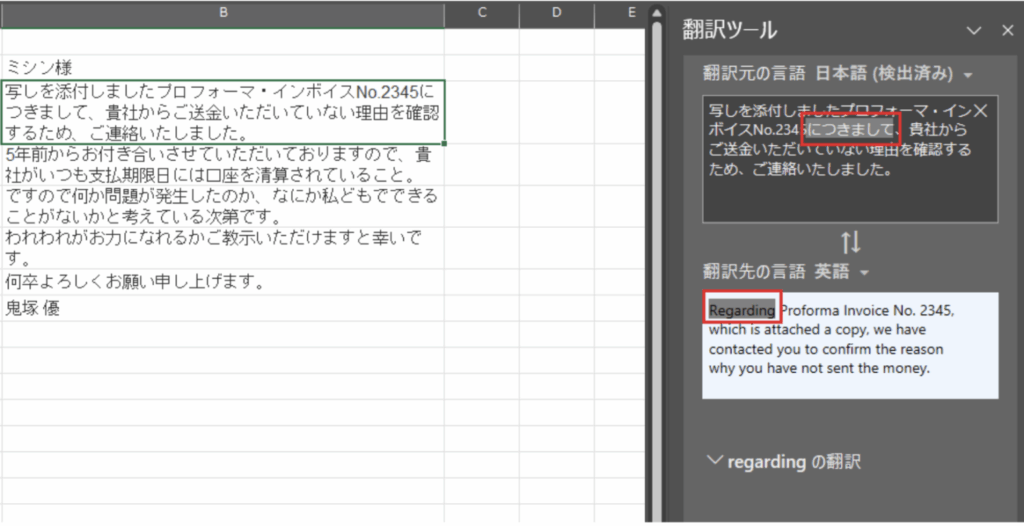Image resolution: width=1024 pixels, height=526 pixels.
Task: Collapse the regarding の翻訳 section
Action: 714,460
